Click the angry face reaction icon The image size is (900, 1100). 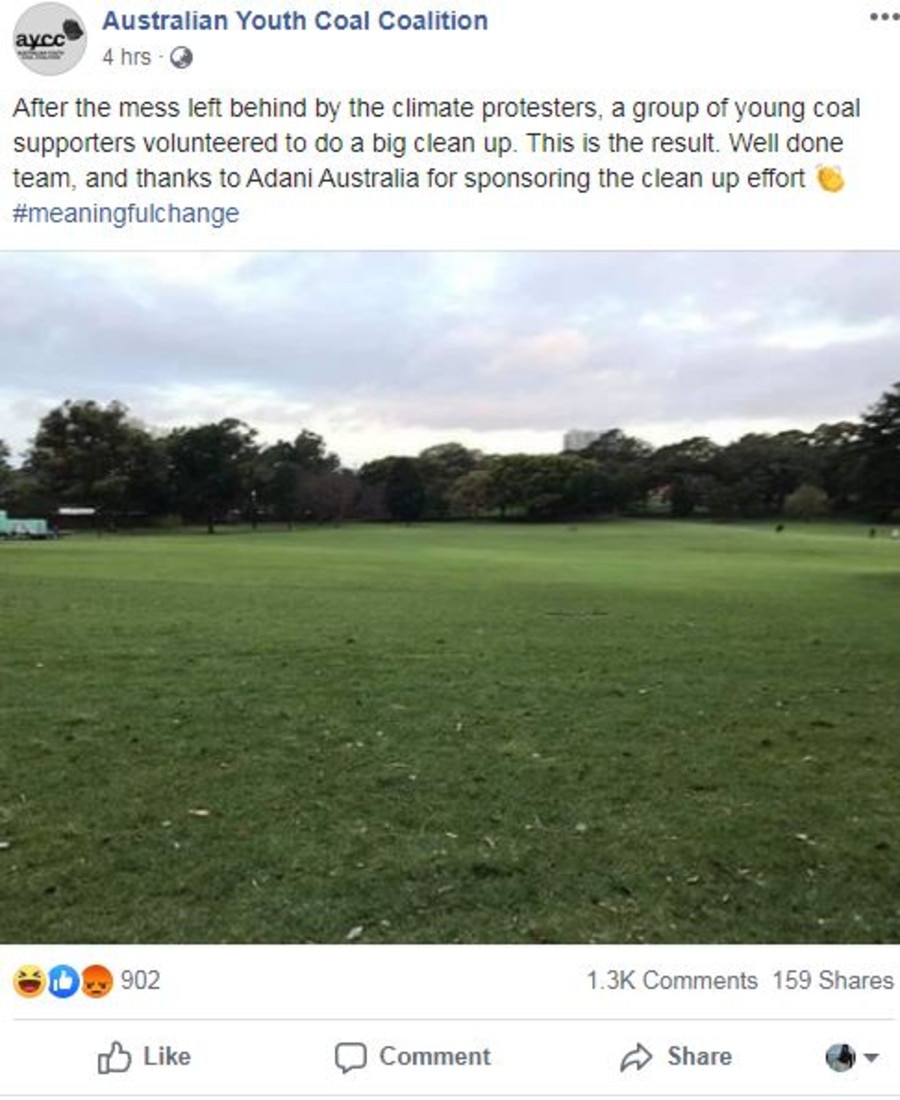pyautogui.click(x=97, y=981)
